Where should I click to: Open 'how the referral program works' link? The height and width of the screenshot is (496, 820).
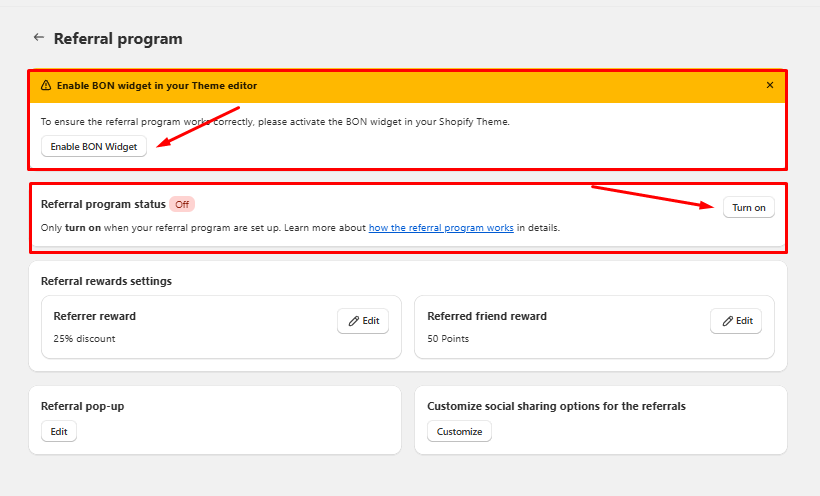click(x=441, y=228)
